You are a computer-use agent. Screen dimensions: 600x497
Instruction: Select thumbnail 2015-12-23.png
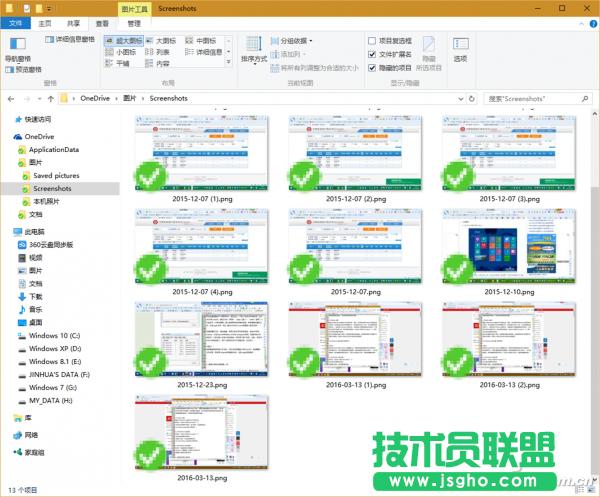pyautogui.click(x=194, y=342)
